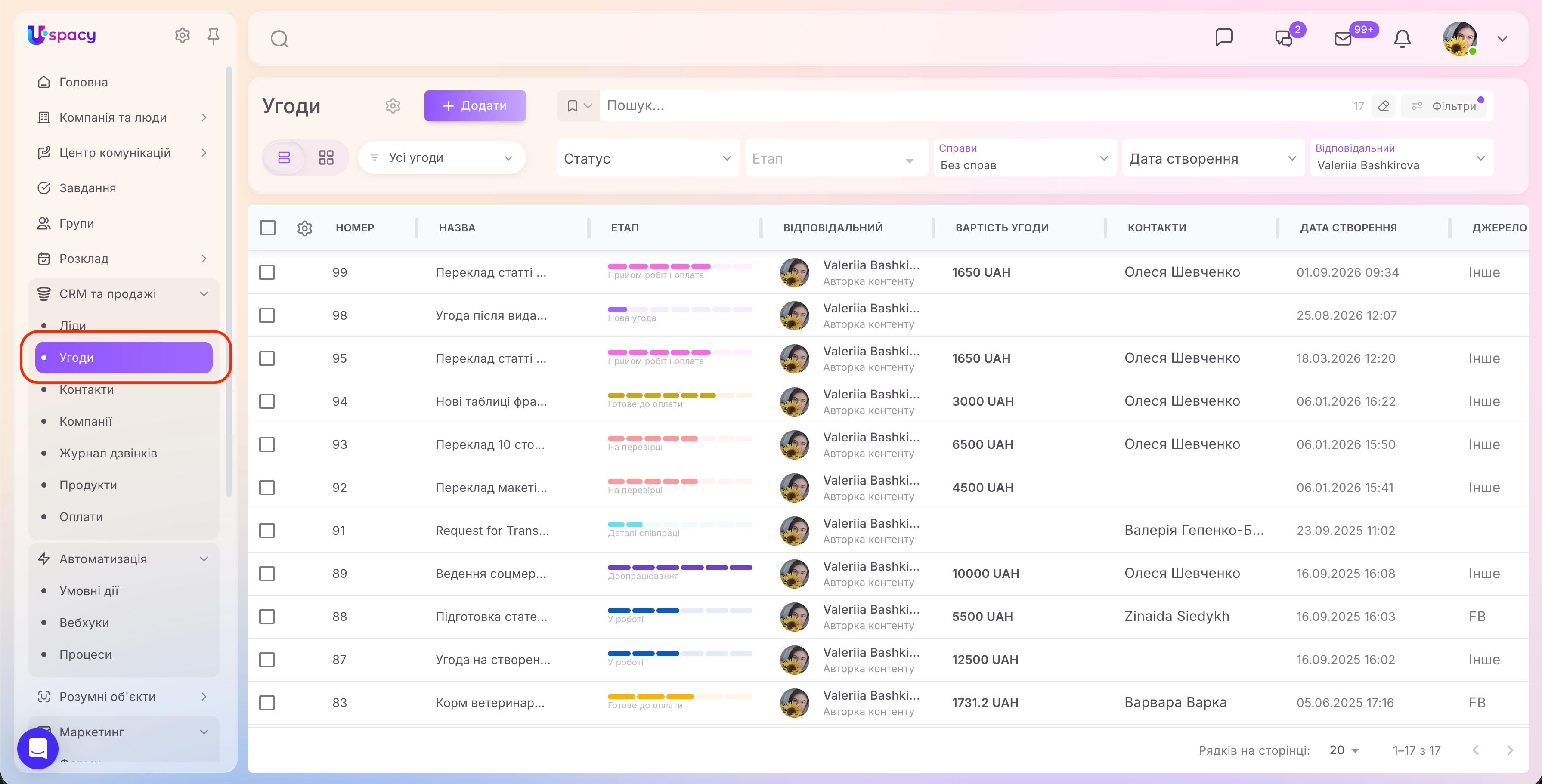
Task: Go to next page arrow
Action: pos(1510,750)
